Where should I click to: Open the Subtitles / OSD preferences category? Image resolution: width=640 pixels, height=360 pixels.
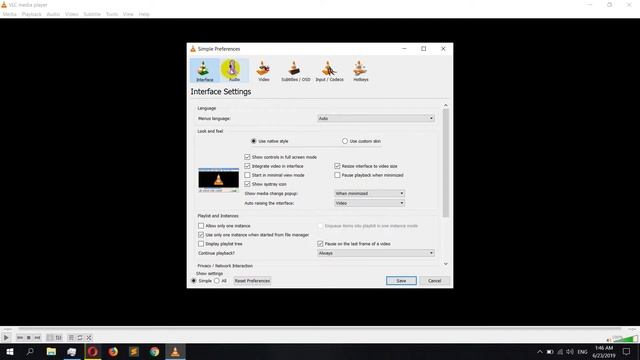[295, 70]
